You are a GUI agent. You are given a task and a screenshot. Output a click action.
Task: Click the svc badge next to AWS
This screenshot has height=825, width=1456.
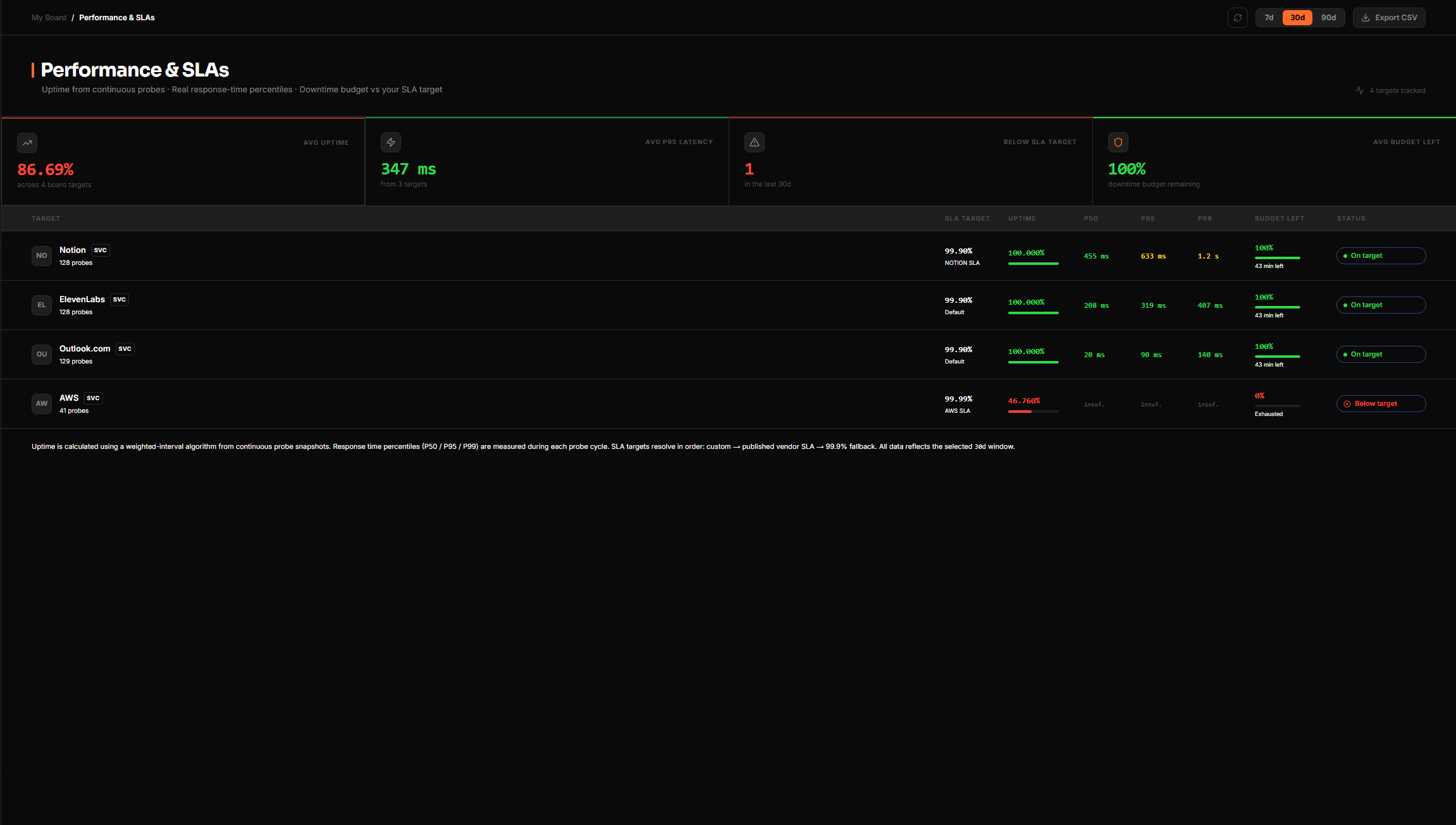click(93, 398)
